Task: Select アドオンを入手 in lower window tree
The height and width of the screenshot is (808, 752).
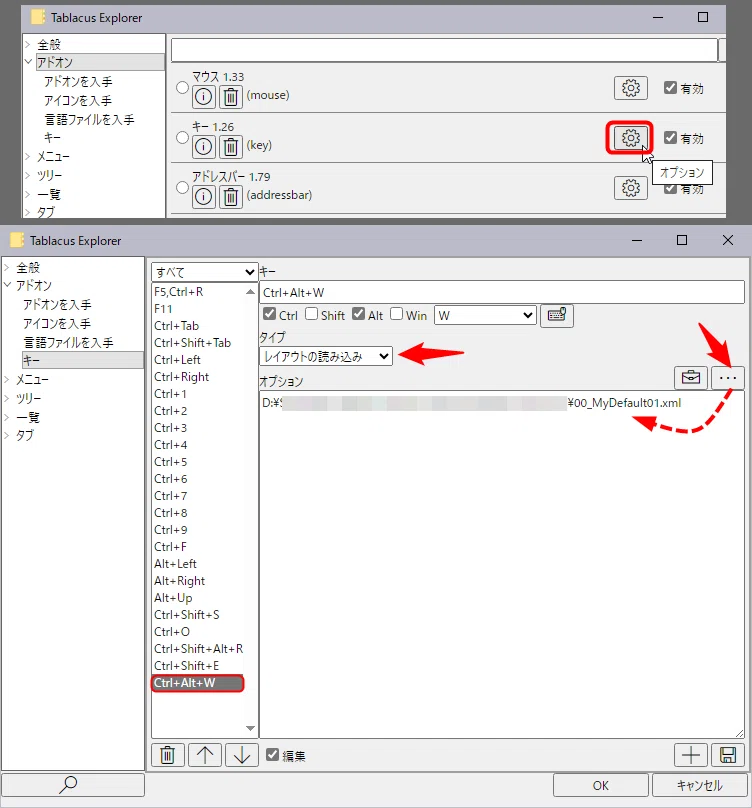Action: pos(57,305)
